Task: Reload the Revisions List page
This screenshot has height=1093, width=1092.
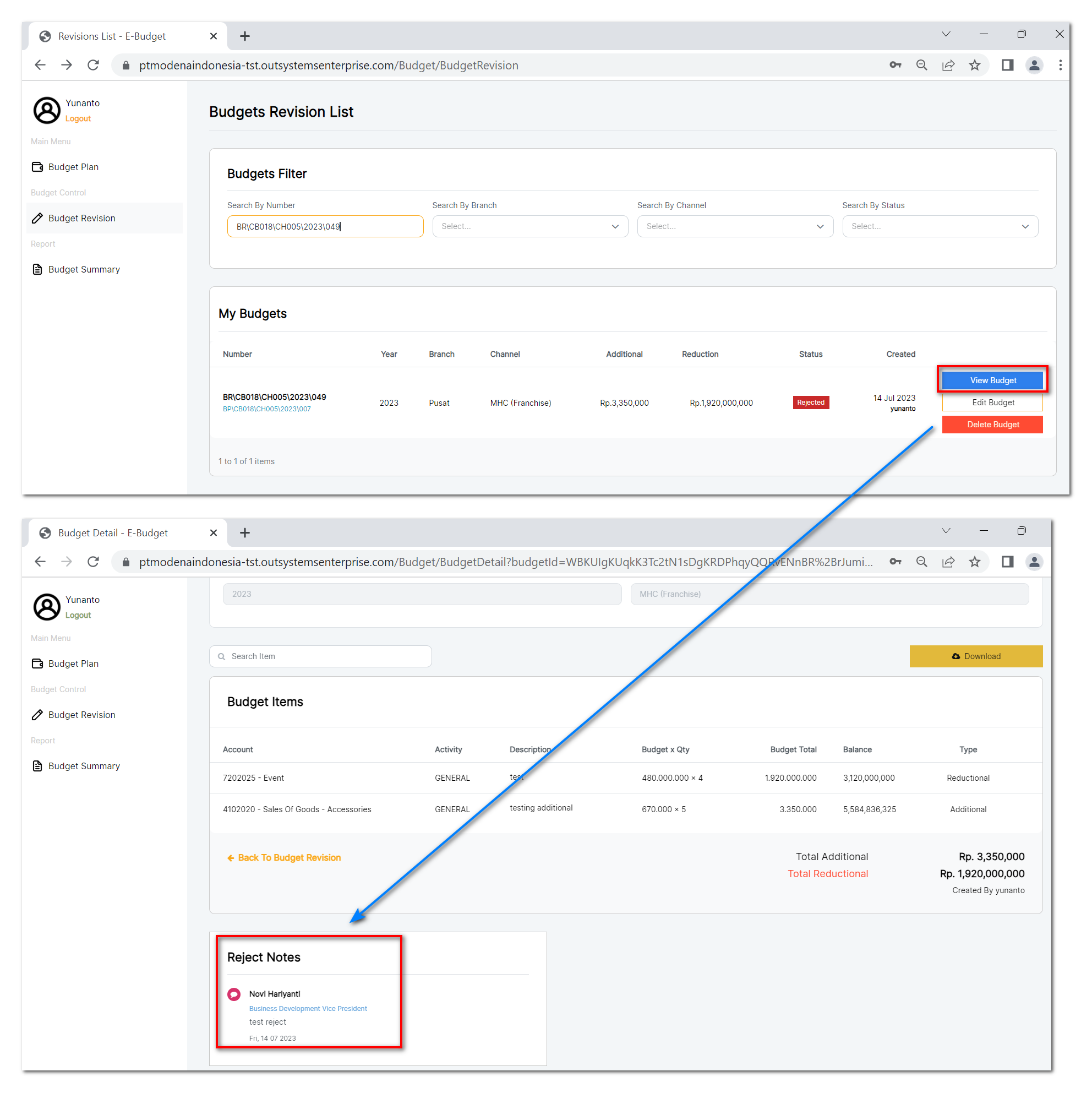Action: click(94, 65)
